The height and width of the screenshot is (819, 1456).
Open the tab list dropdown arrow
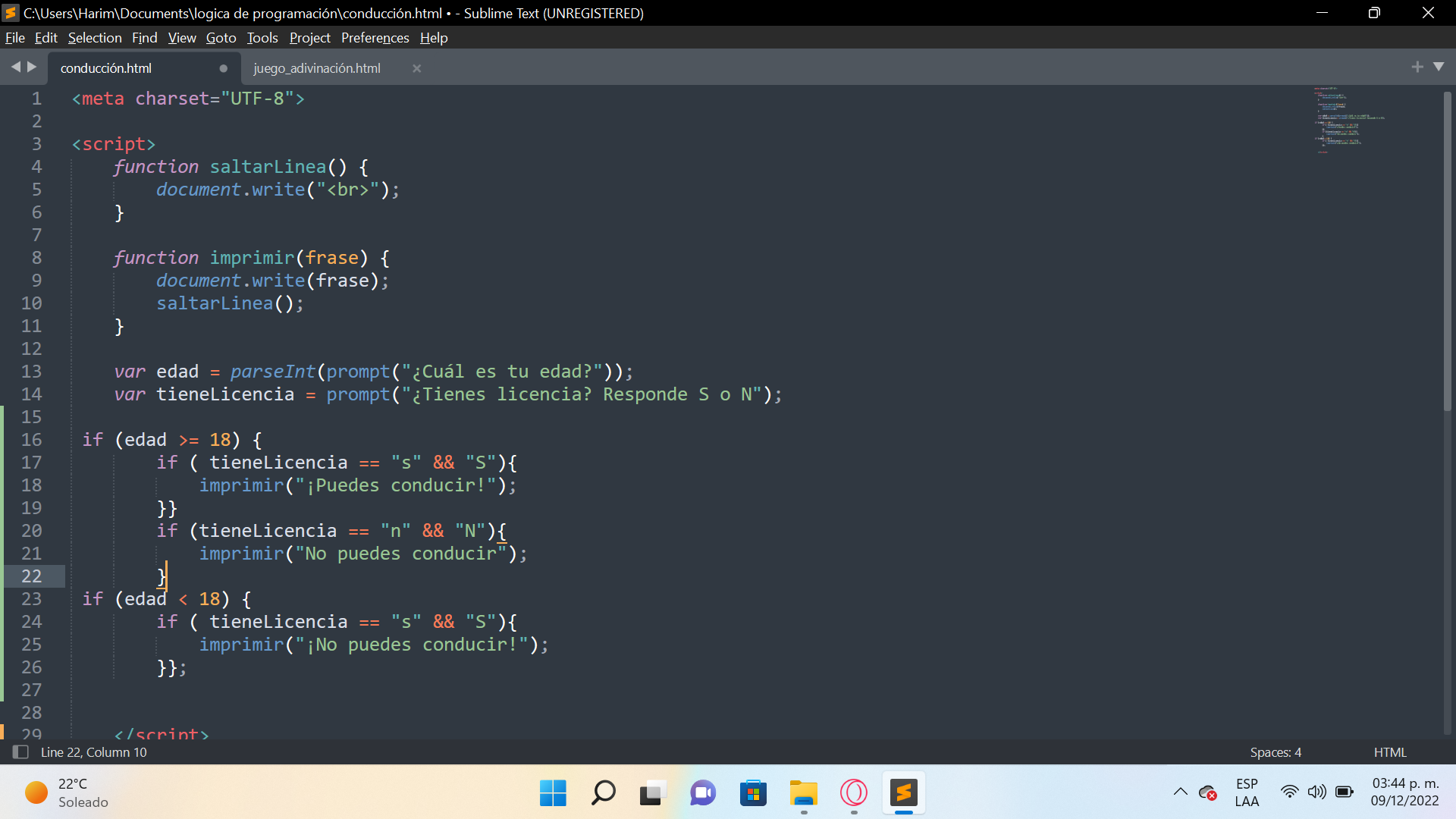1439,67
